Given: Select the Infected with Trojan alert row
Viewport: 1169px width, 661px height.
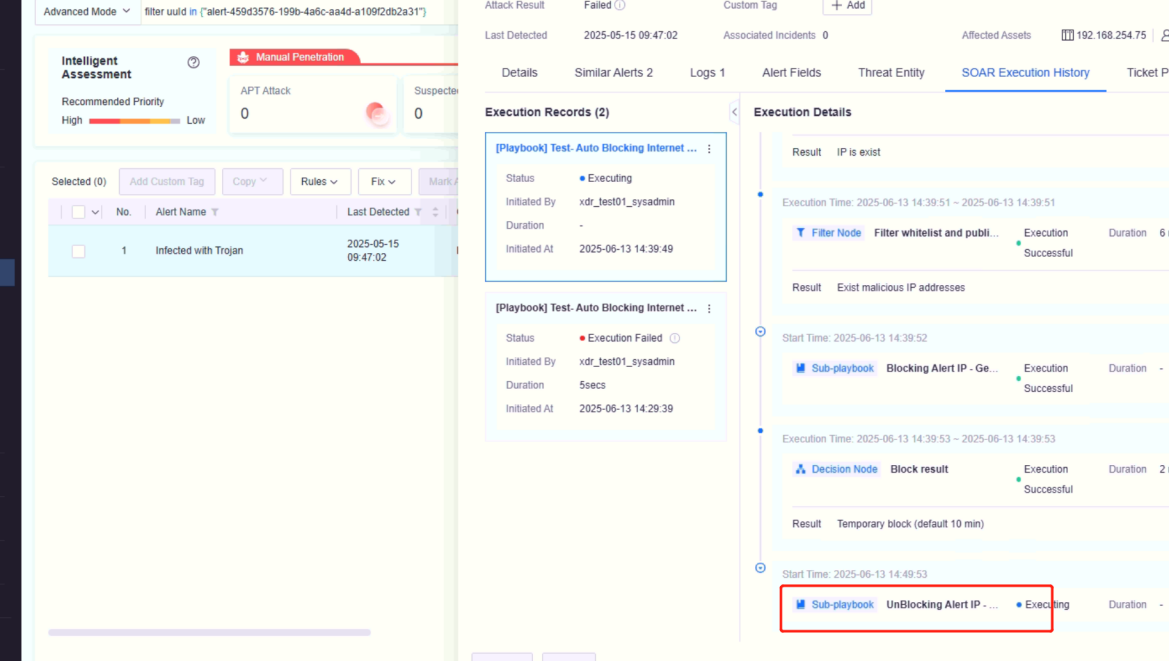Looking at the screenshot, I should 253,251.
